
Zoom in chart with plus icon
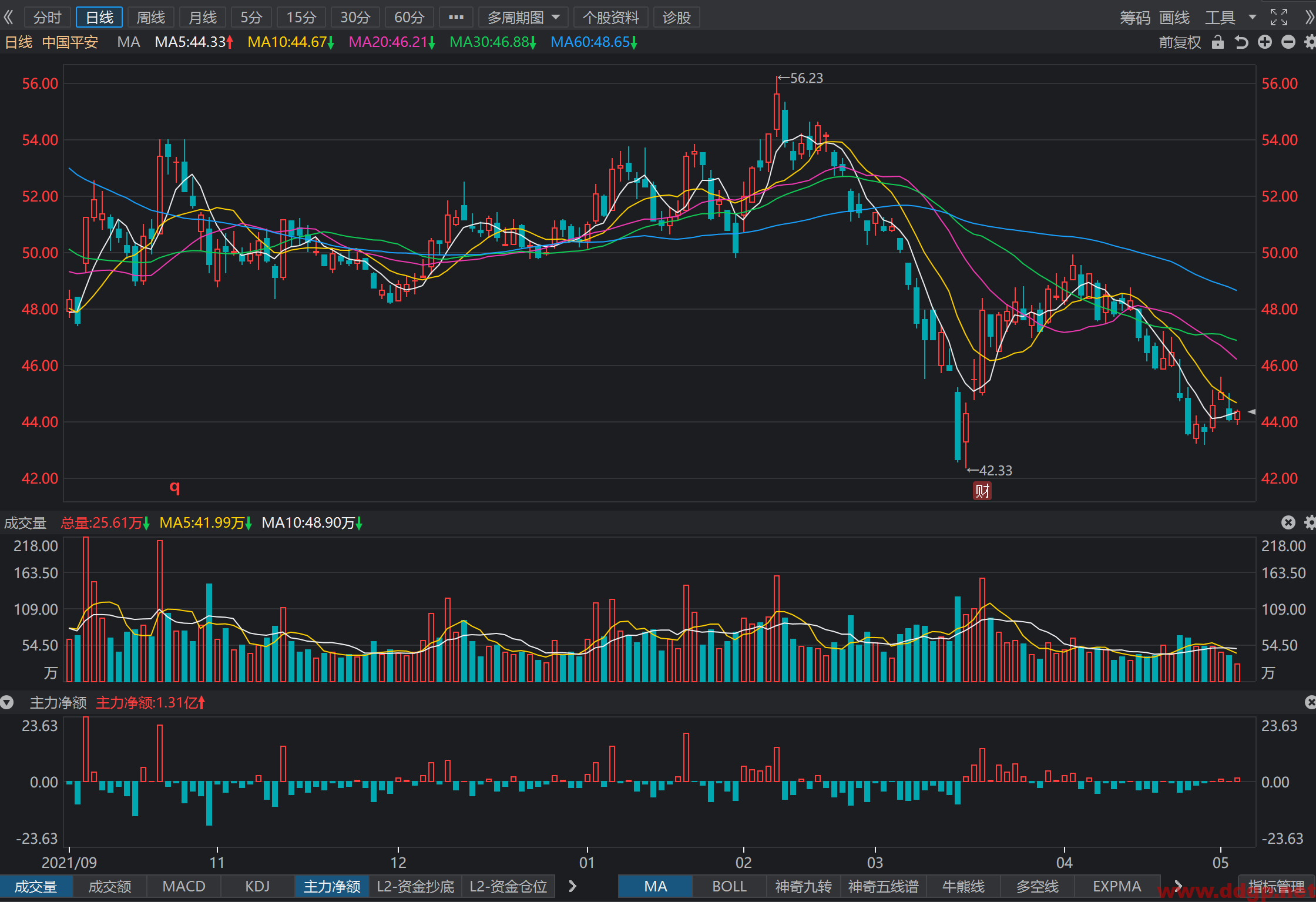tap(1265, 42)
